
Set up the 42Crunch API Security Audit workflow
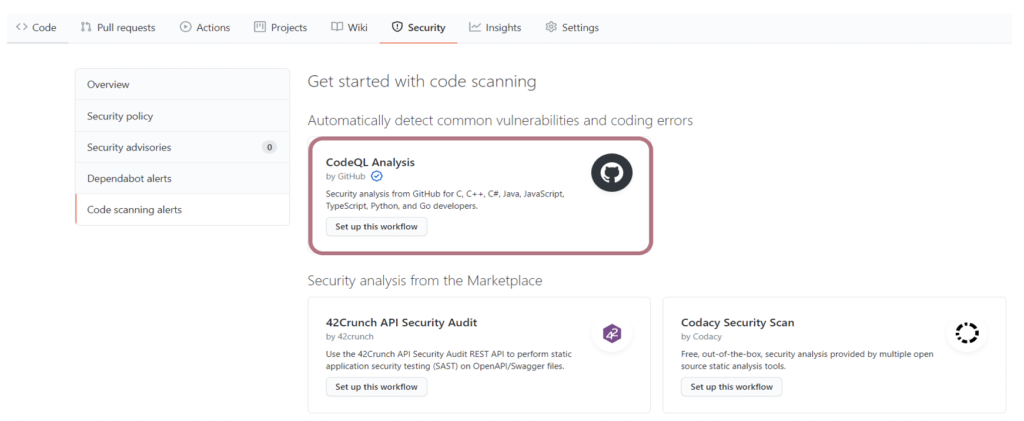pos(376,386)
